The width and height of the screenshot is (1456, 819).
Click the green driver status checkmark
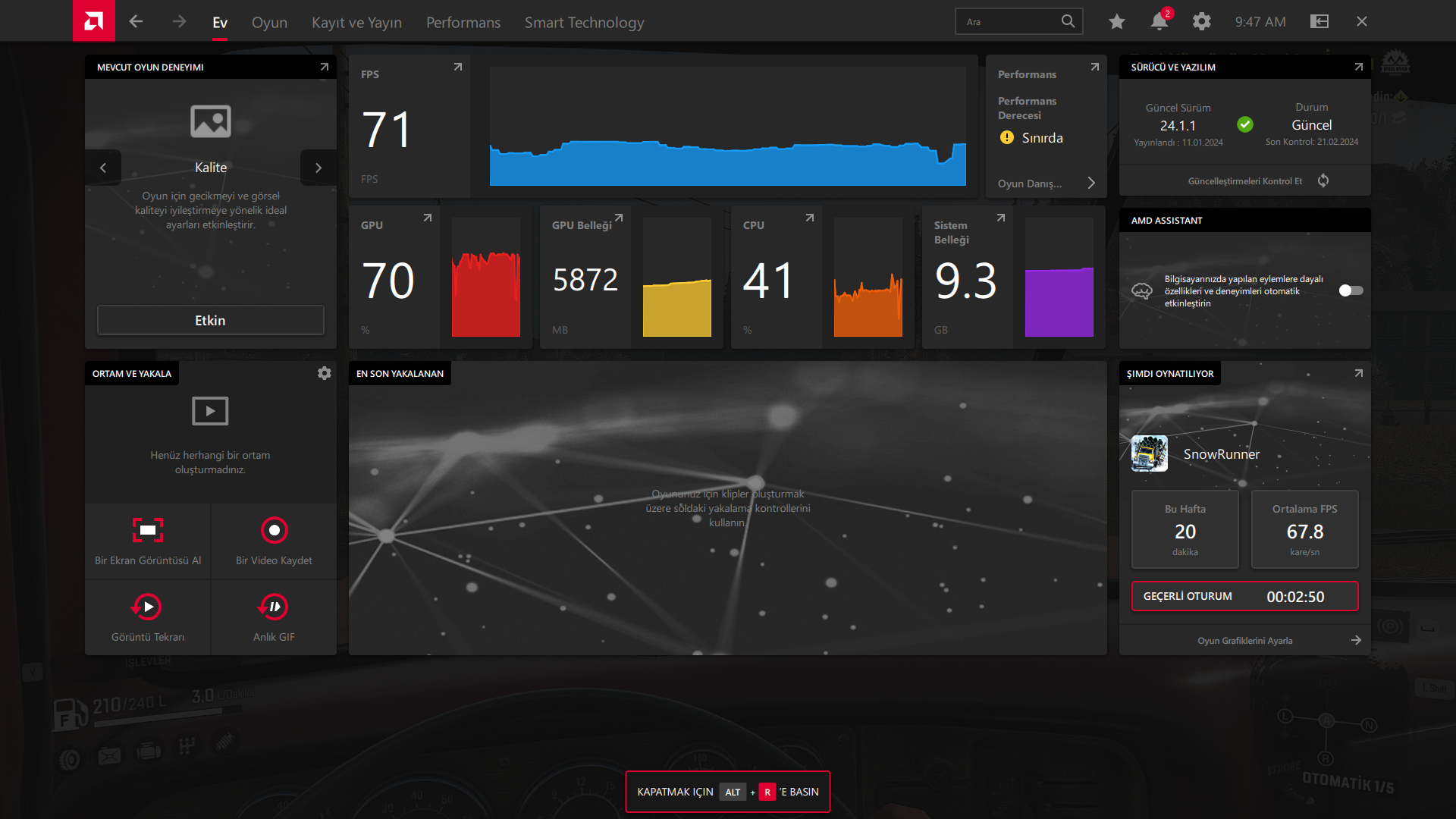[1245, 124]
